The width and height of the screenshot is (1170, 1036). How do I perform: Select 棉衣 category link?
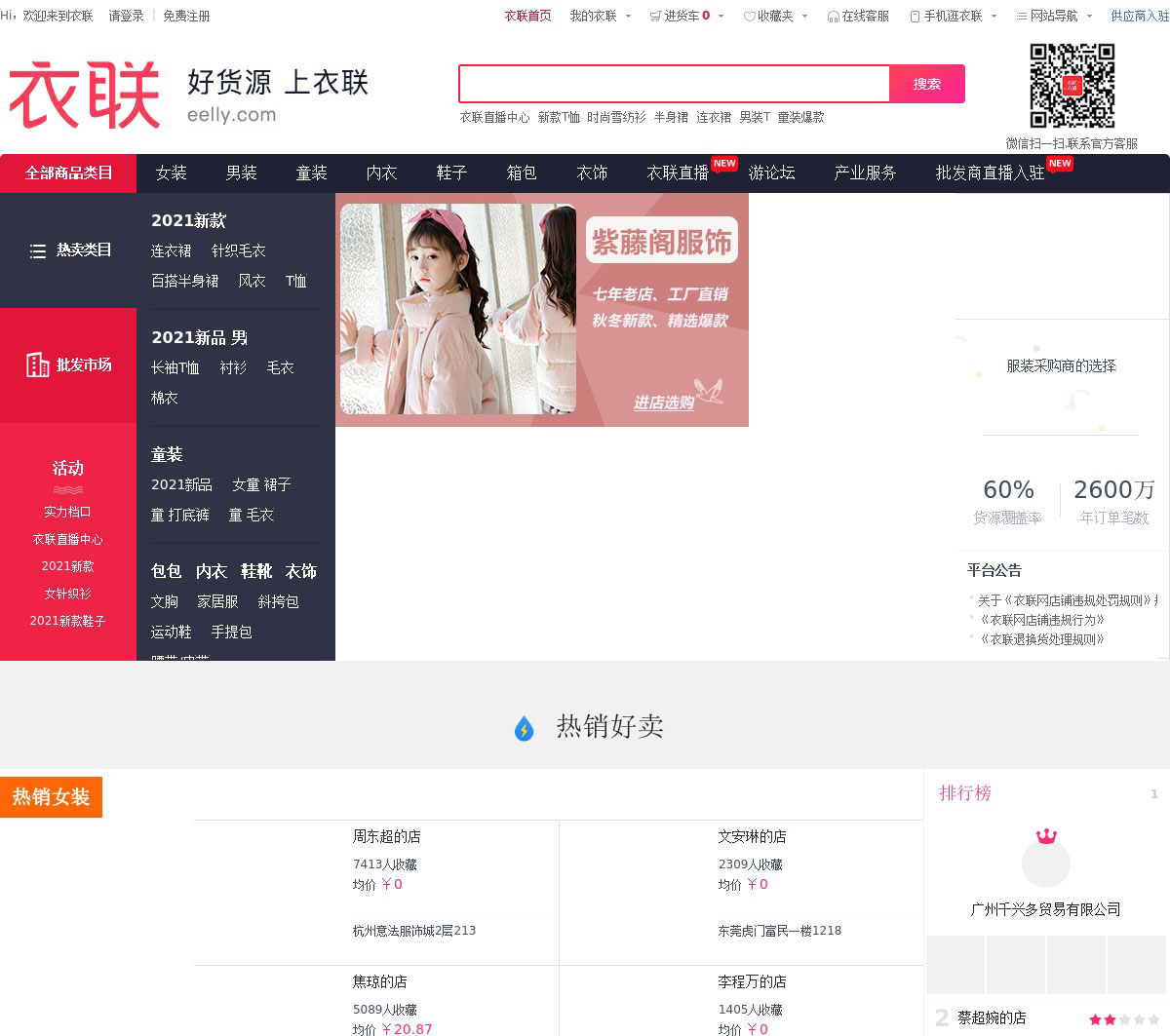pyautogui.click(x=164, y=399)
